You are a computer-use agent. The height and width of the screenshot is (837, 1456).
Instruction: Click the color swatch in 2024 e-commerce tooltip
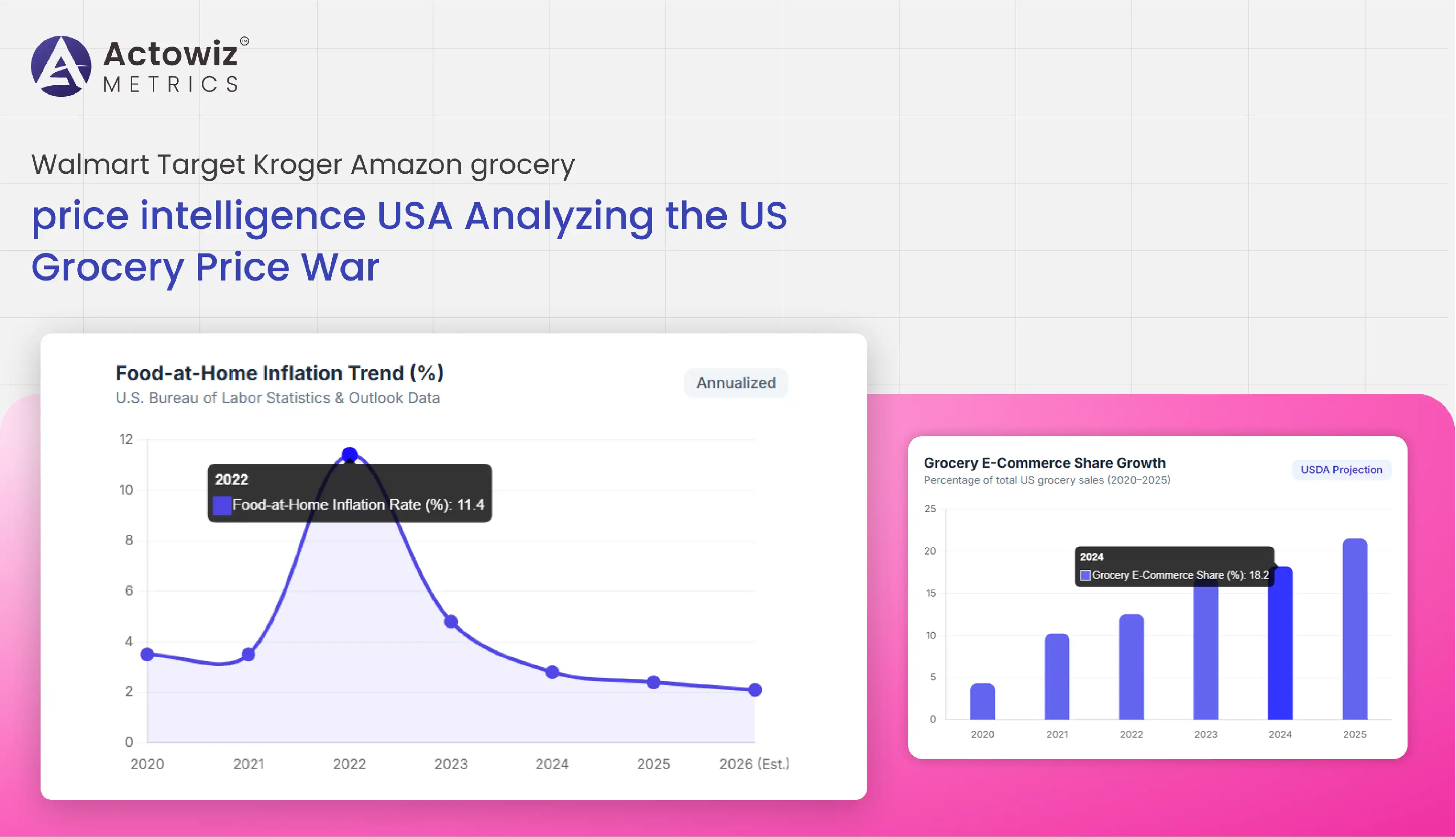[x=1085, y=575]
